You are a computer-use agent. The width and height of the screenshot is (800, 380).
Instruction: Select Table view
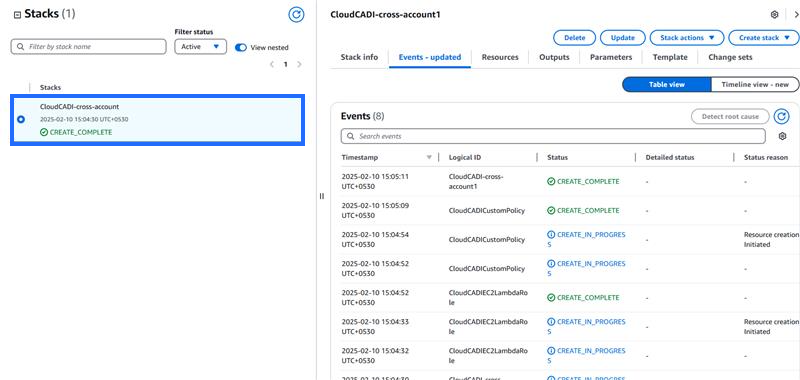[666, 85]
